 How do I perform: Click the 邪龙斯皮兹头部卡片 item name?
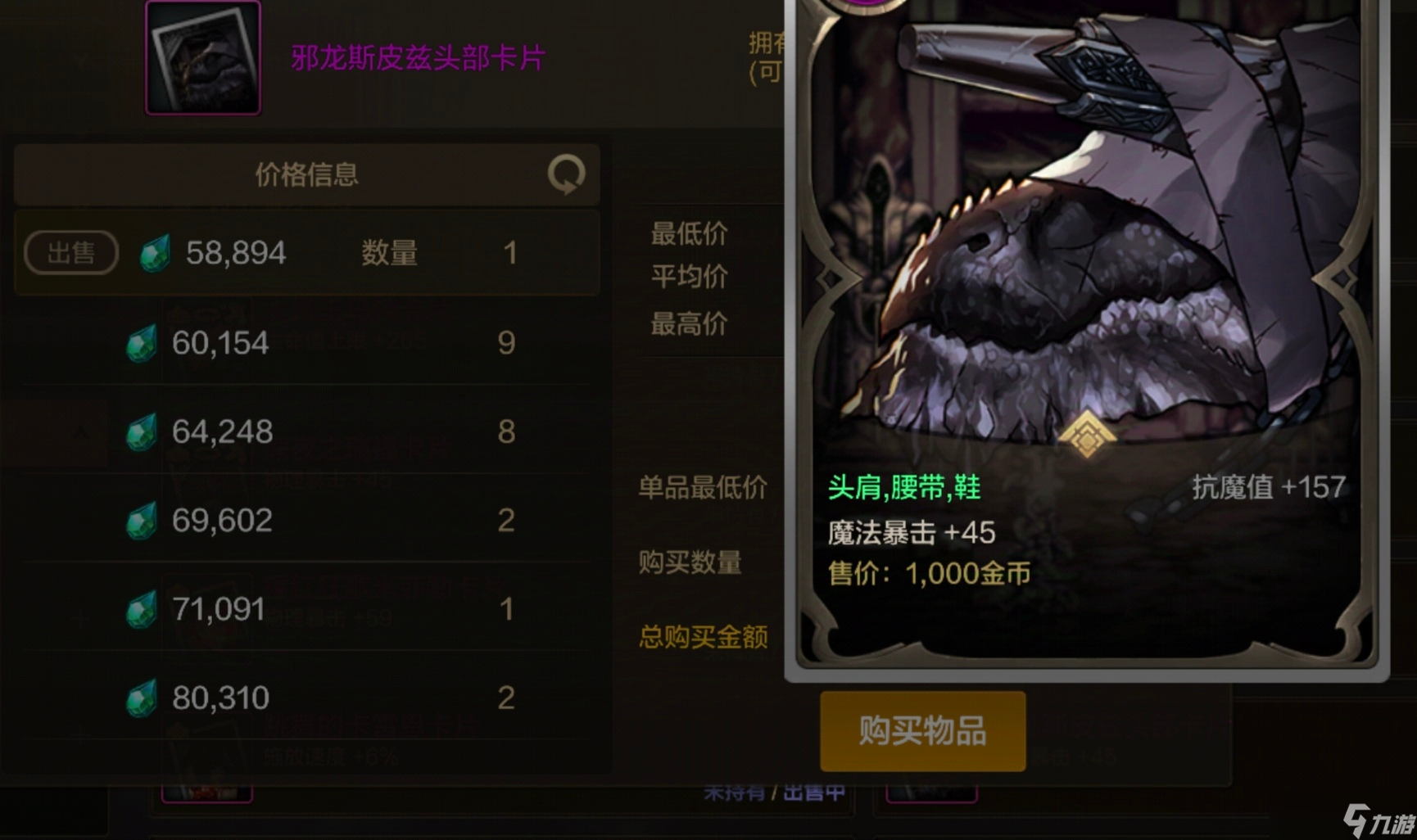418,57
